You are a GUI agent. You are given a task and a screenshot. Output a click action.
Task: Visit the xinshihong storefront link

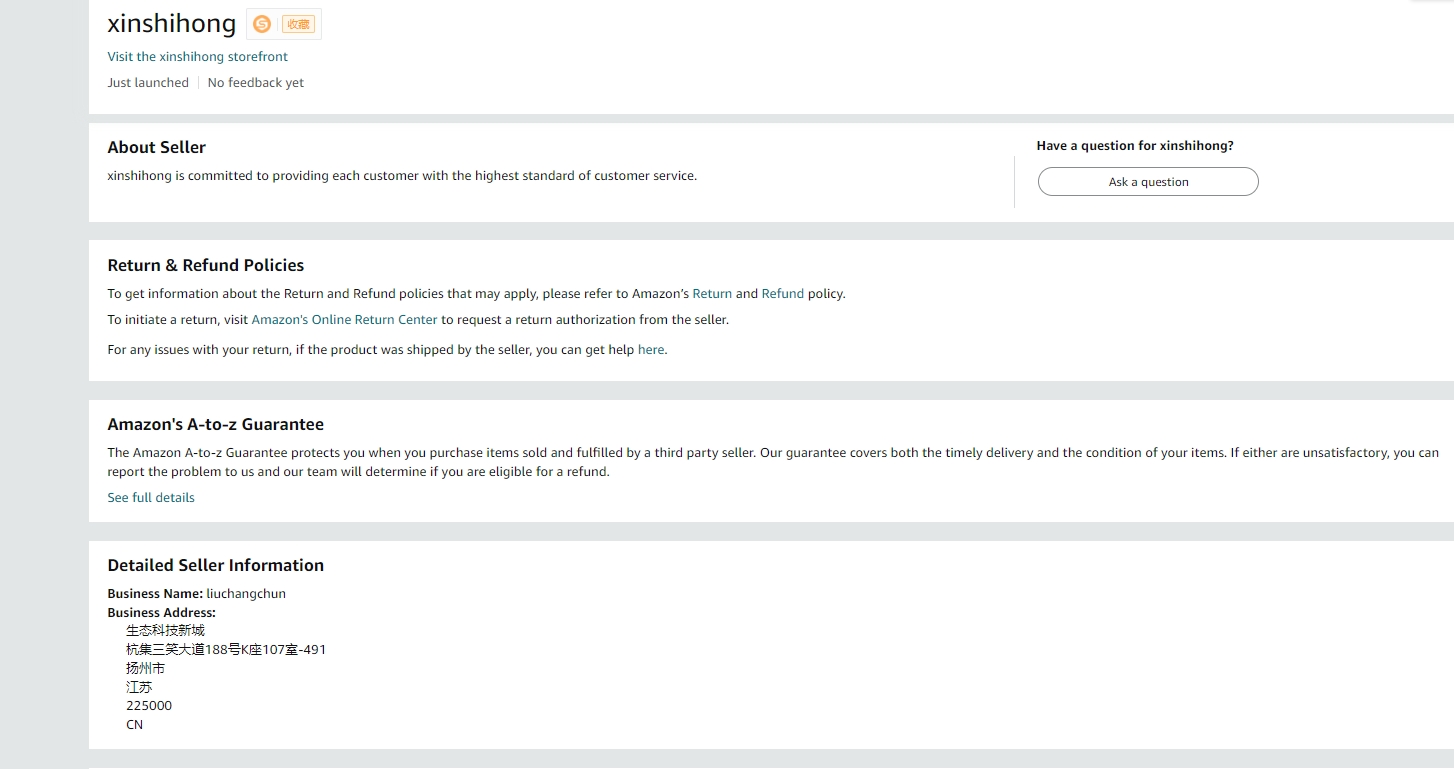(x=197, y=57)
